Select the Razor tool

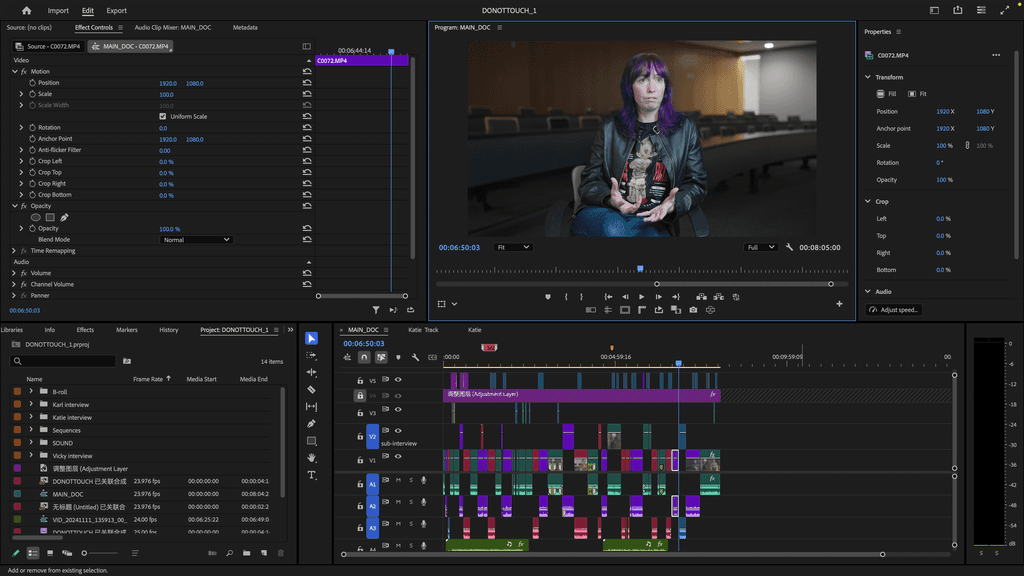point(312,389)
